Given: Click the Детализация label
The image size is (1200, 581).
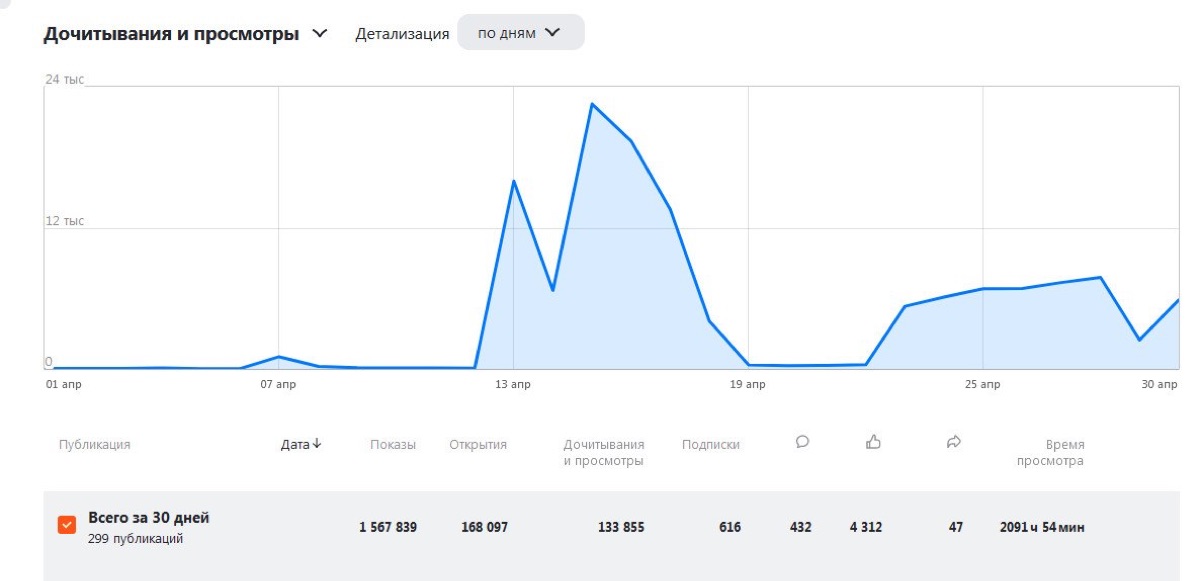Looking at the screenshot, I should tap(402, 33).
